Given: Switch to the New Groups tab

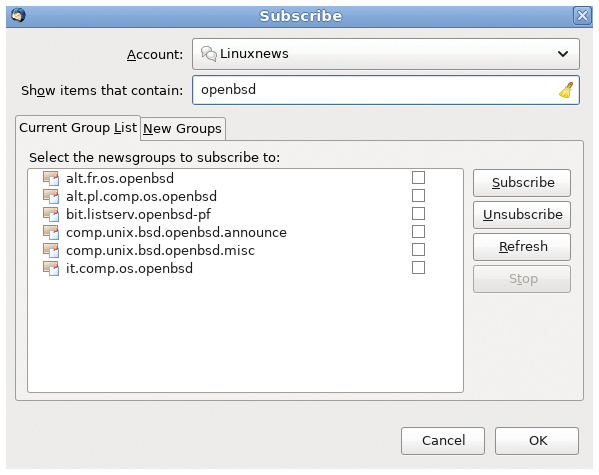Looking at the screenshot, I should (183, 129).
